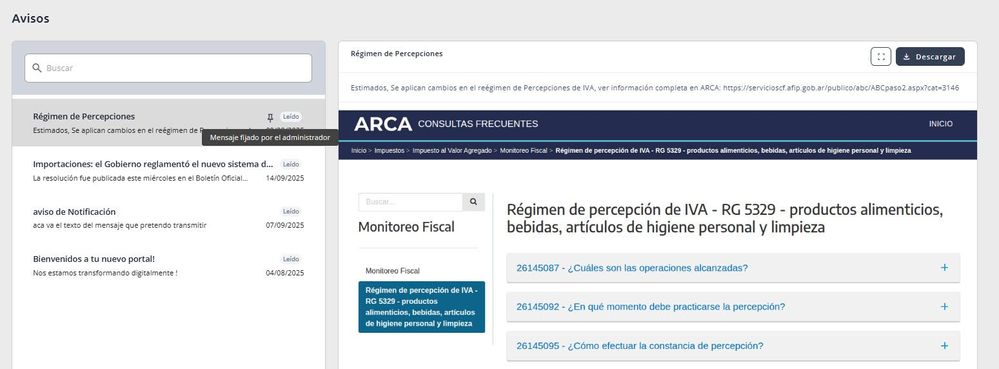
Task: Go to Impuesto al Valor Agregado breadcrumb
Action: point(452,151)
